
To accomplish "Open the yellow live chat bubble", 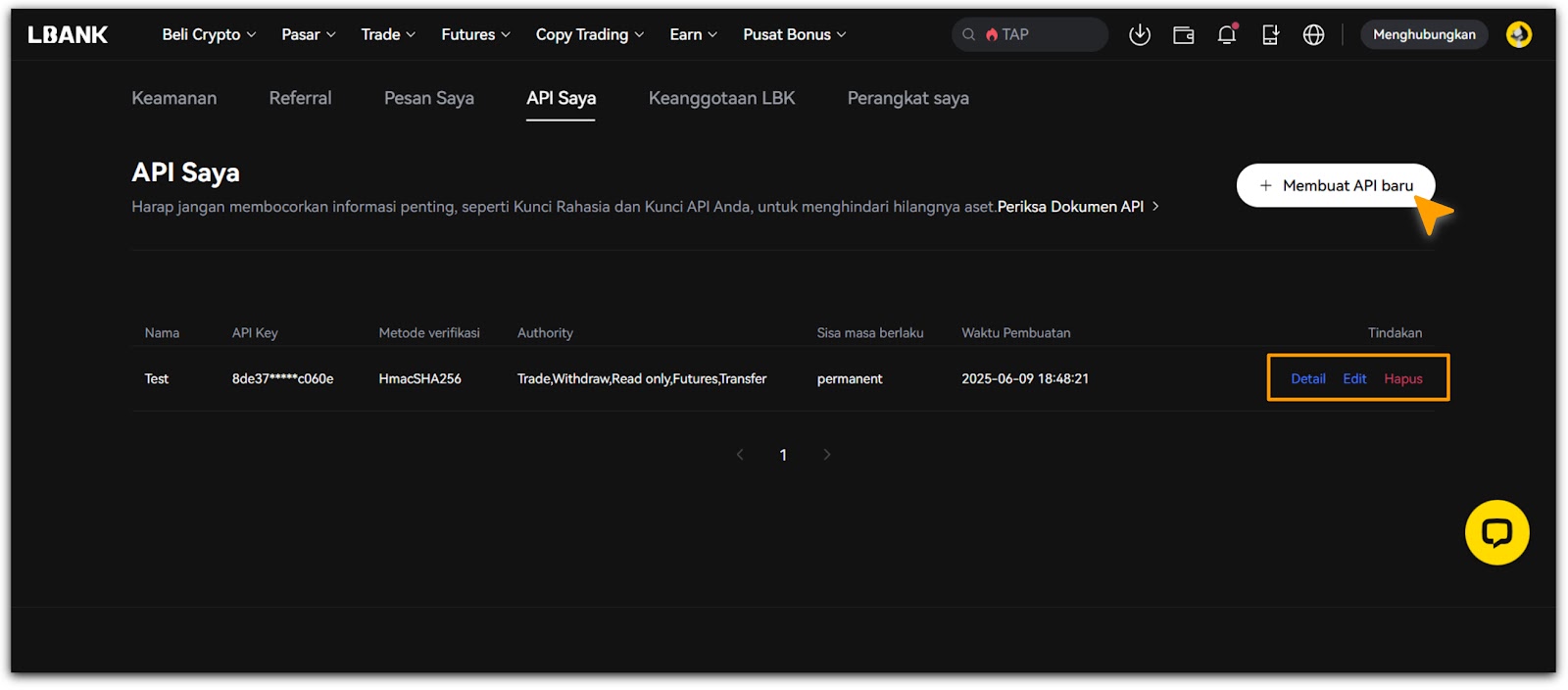I will (1496, 532).
